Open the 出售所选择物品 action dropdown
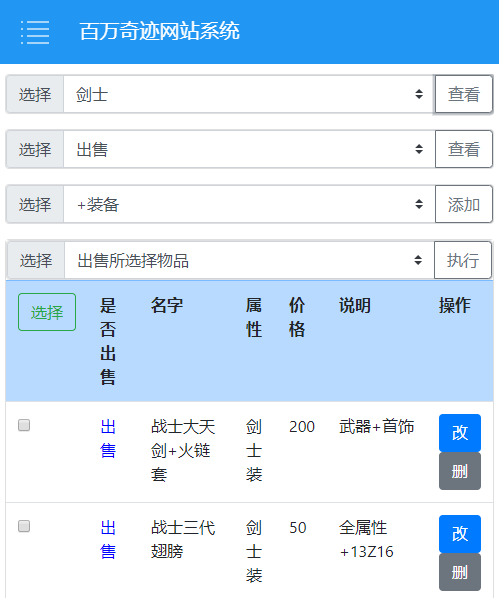The image size is (499, 598). (x=249, y=260)
